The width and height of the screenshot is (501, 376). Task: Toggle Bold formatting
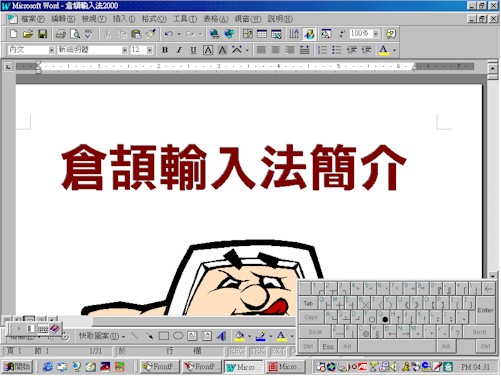point(165,50)
